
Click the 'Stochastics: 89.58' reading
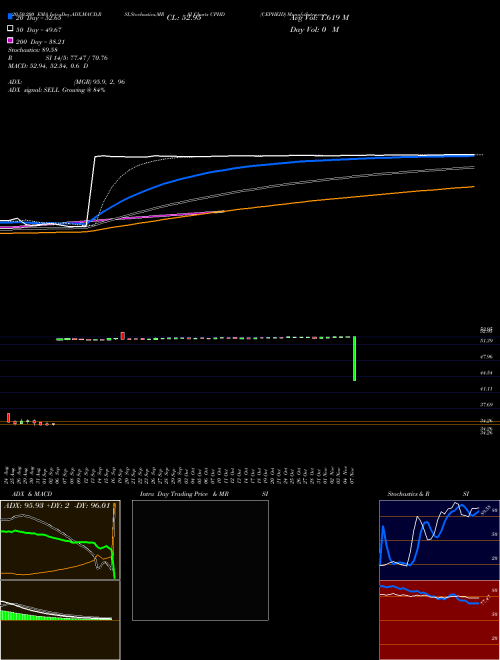point(33,50)
